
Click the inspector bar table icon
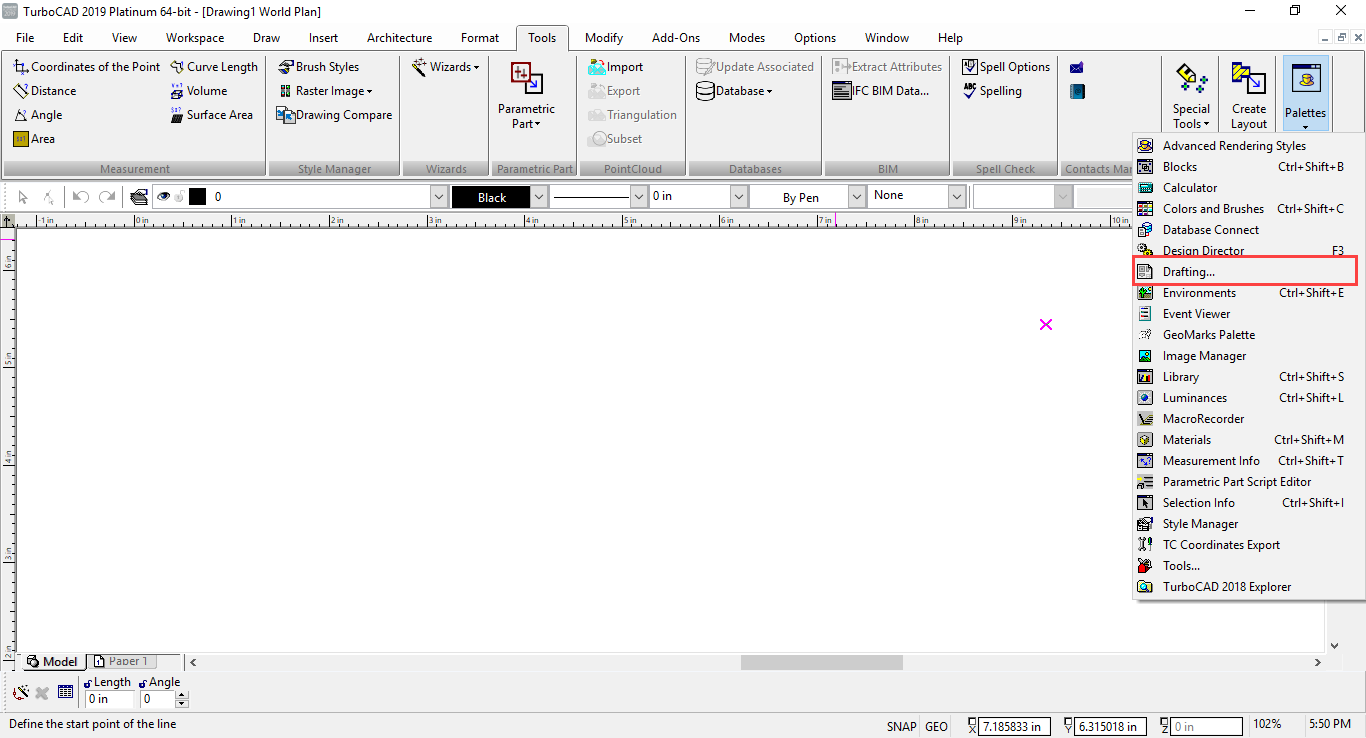click(x=66, y=692)
